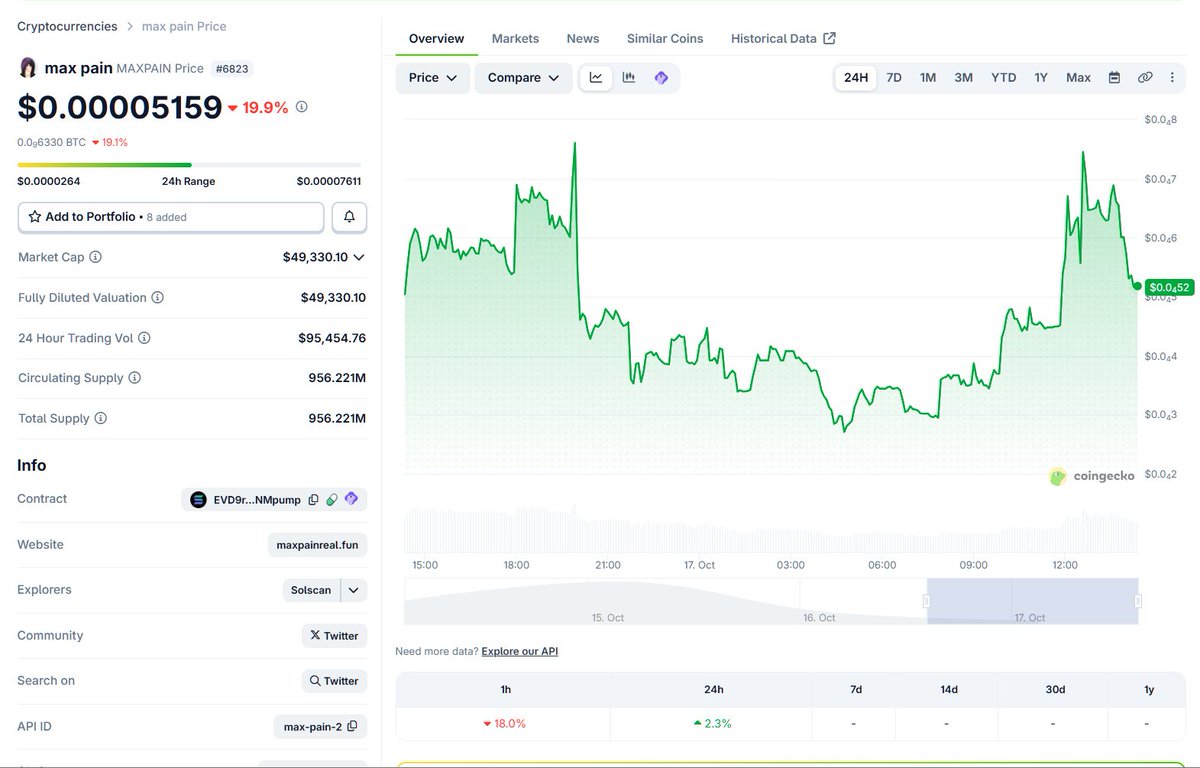Open the maxpainreal.fun website link
This screenshot has height=768, width=1200.
(318, 545)
